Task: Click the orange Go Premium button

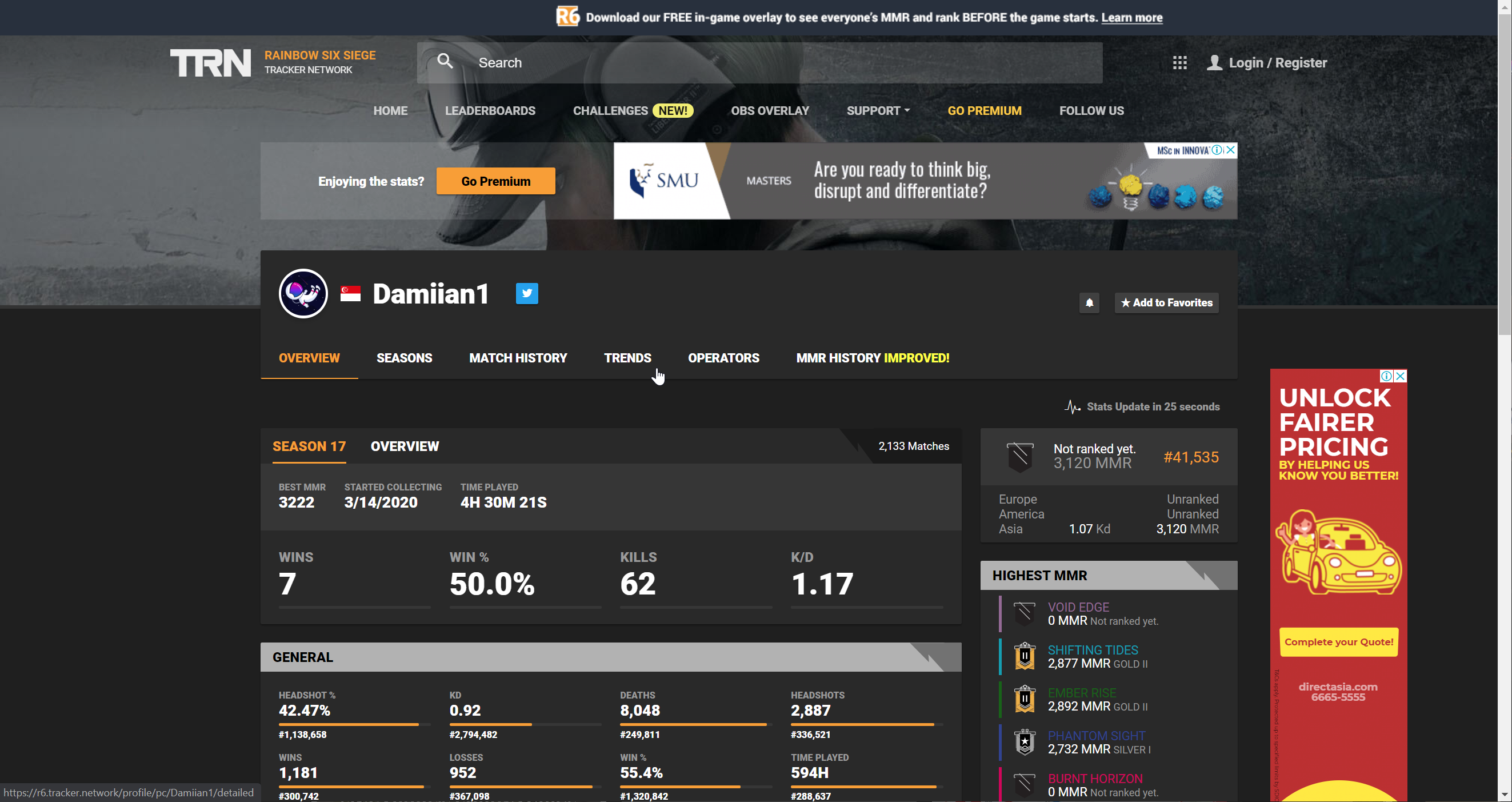Action: click(495, 181)
